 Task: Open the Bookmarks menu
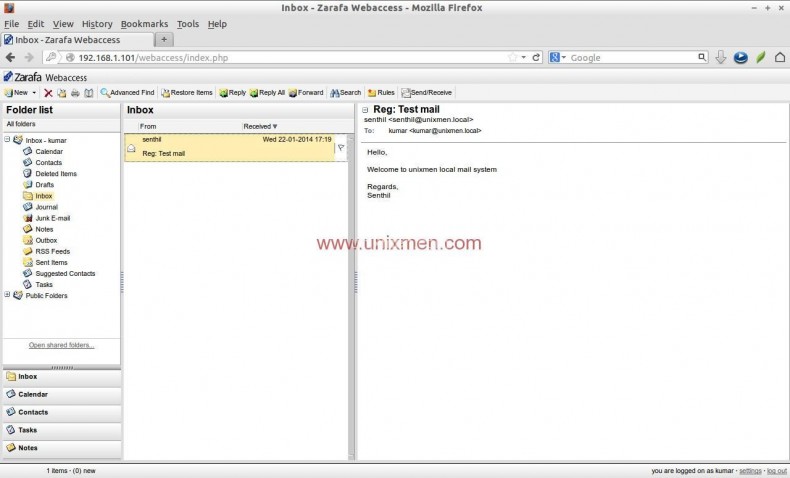point(144,24)
